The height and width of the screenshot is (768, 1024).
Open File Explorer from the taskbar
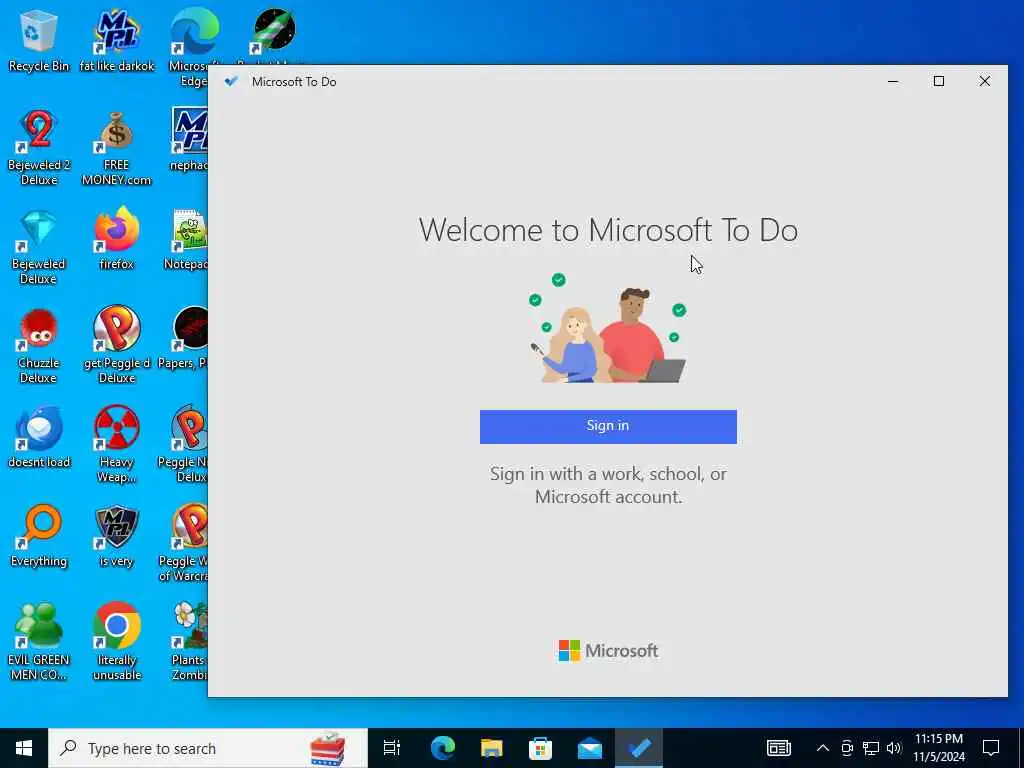[491, 748]
